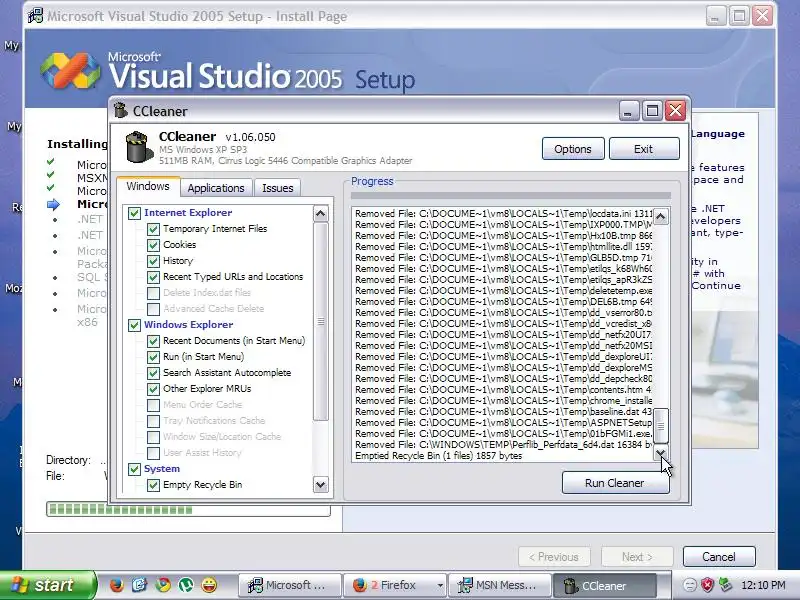
Task: Launch uTorrent from the quick launch bar
Action: click(186, 585)
